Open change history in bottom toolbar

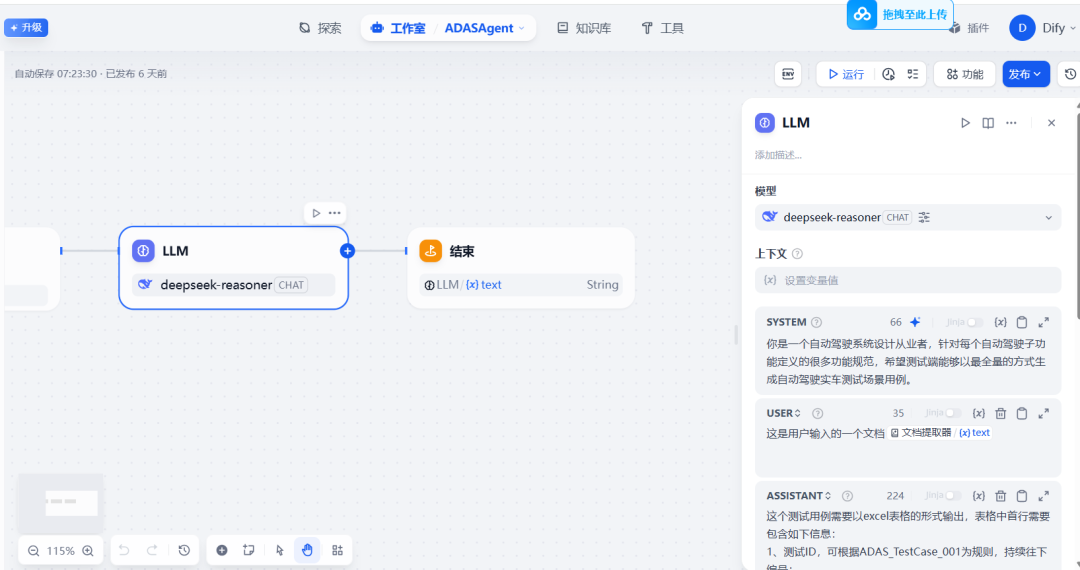point(184,550)
